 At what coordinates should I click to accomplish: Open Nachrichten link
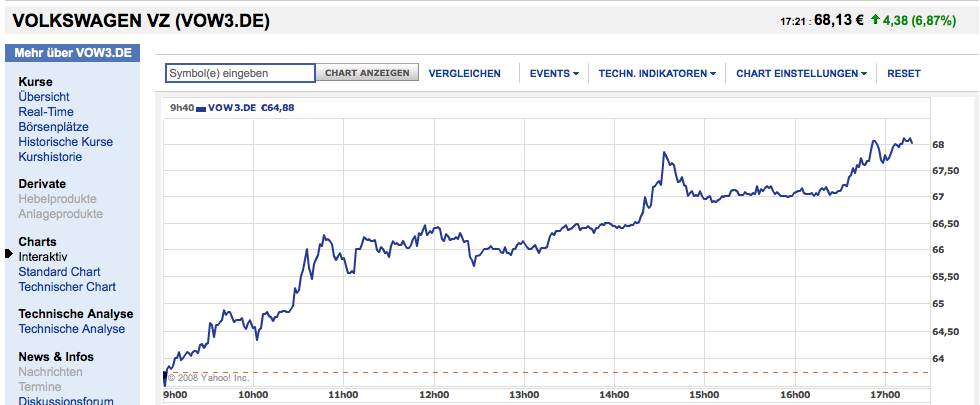click(50, 372)
